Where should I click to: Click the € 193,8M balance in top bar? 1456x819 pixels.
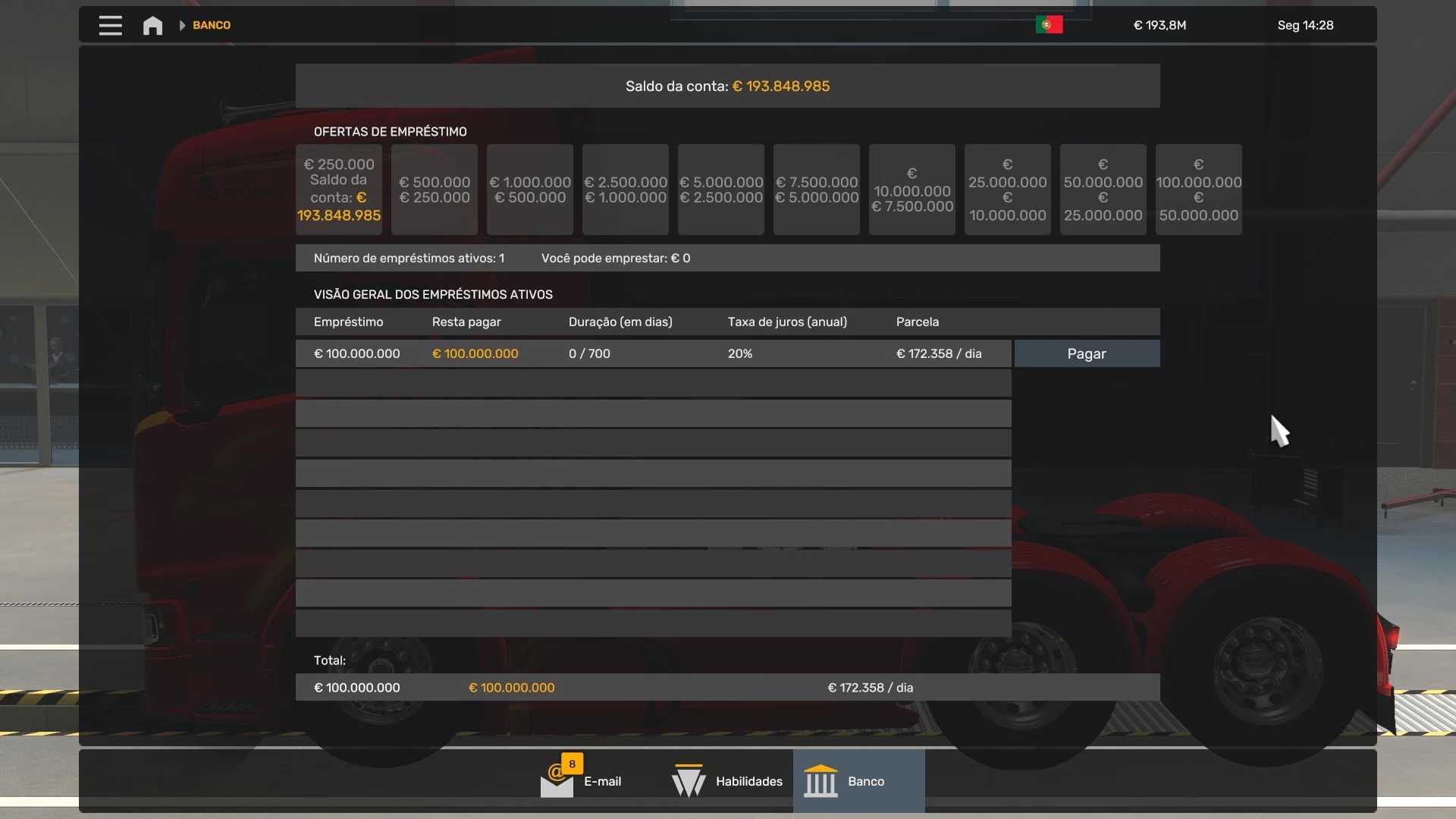1159,25
